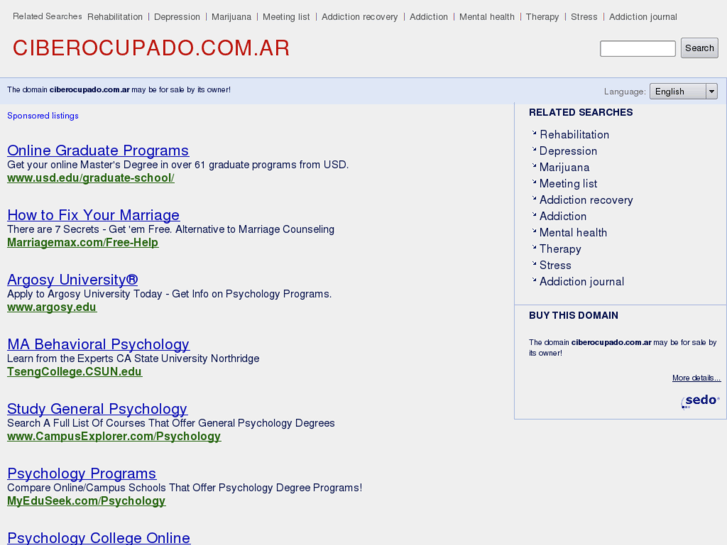Open Marijuana in sidebar related searches
727x545 pixels.
coord(564,167)
